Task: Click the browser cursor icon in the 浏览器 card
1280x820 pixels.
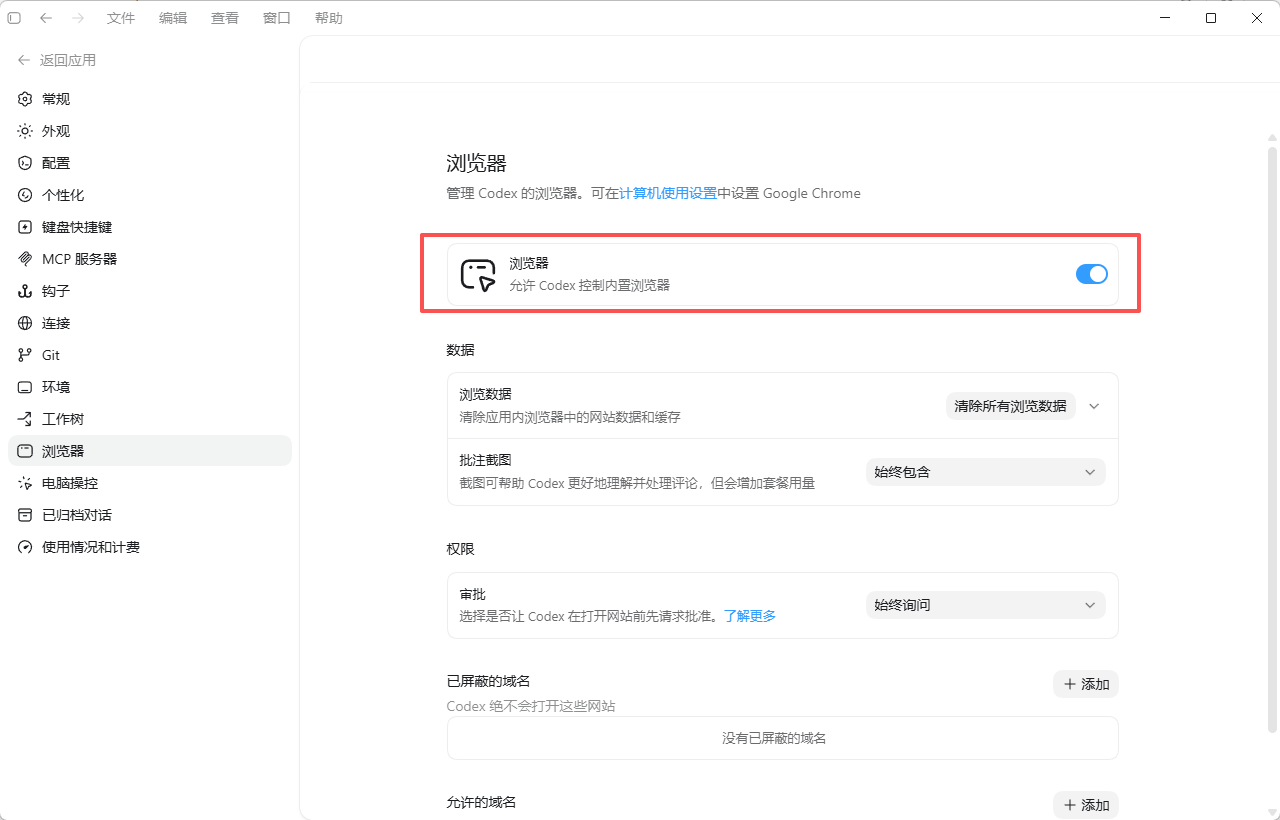Action: click(478, 275)
